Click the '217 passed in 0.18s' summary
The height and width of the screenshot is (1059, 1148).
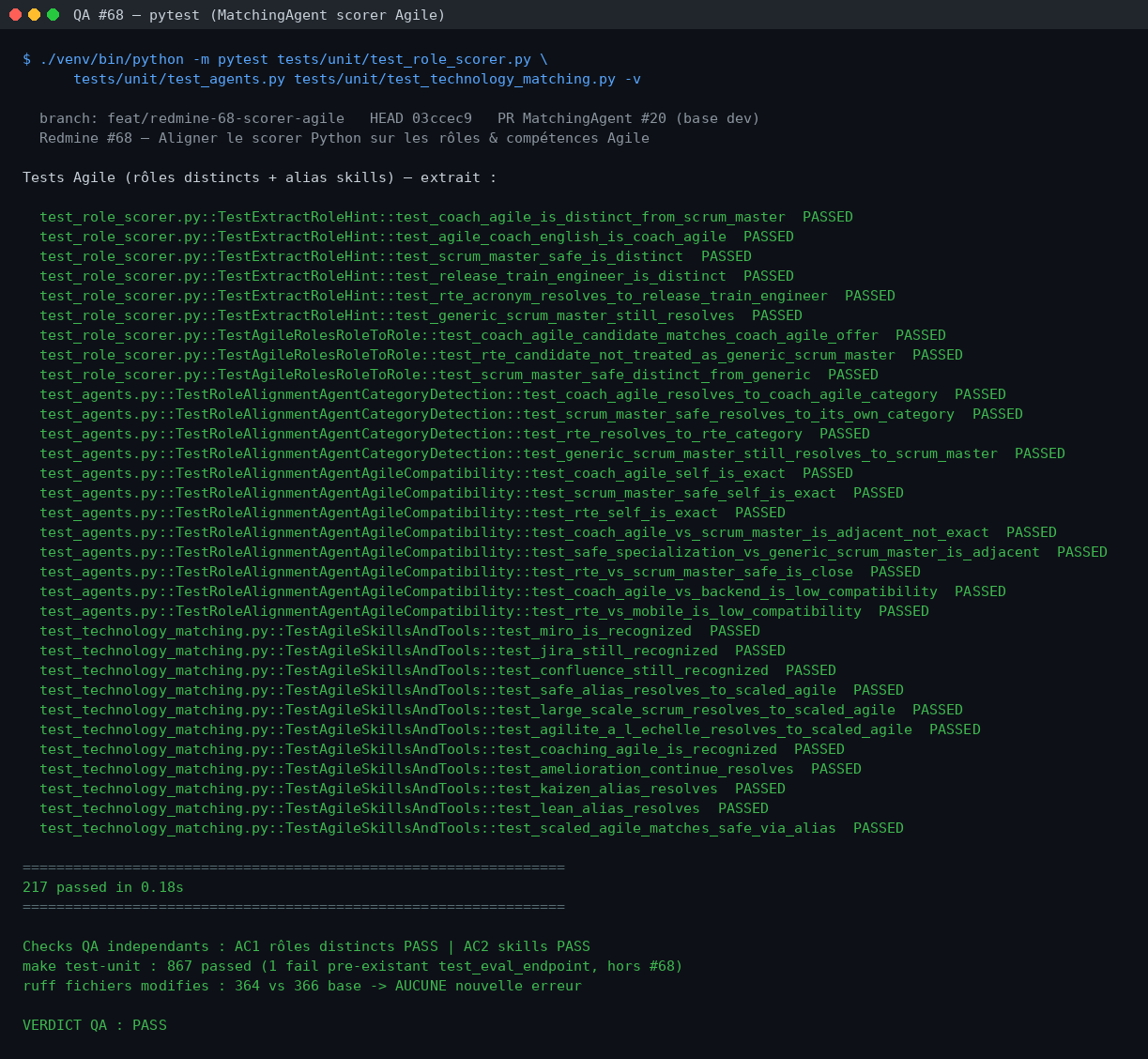tap(103, 887)
